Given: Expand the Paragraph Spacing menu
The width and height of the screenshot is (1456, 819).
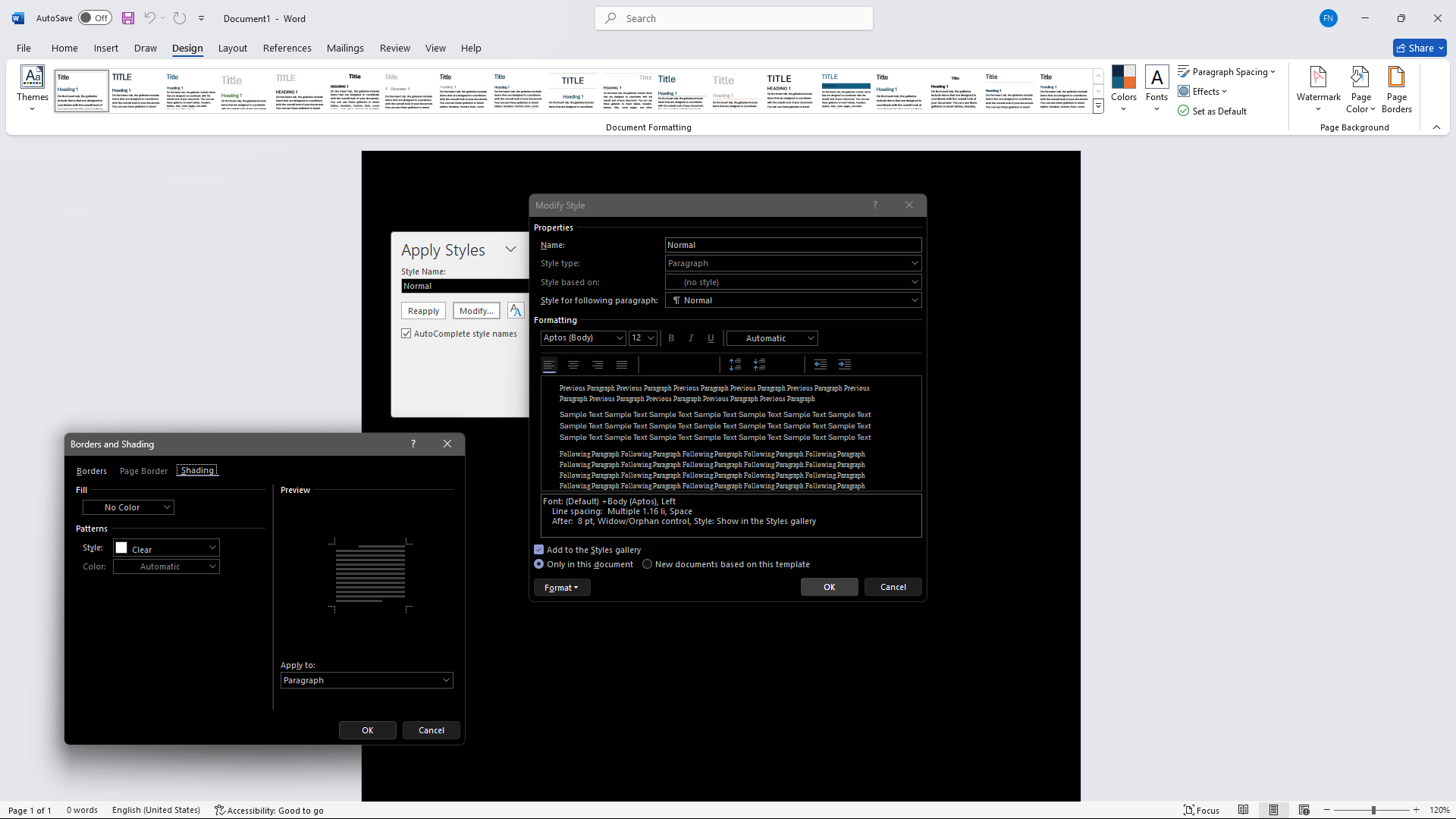Looking at the screenshot, I should pos(1226,72).
